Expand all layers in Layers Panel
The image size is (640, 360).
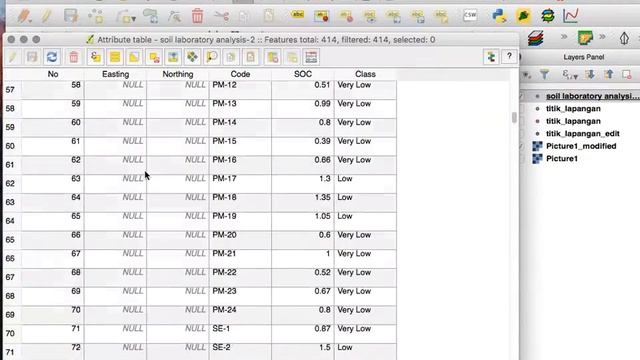click(590, 74)
